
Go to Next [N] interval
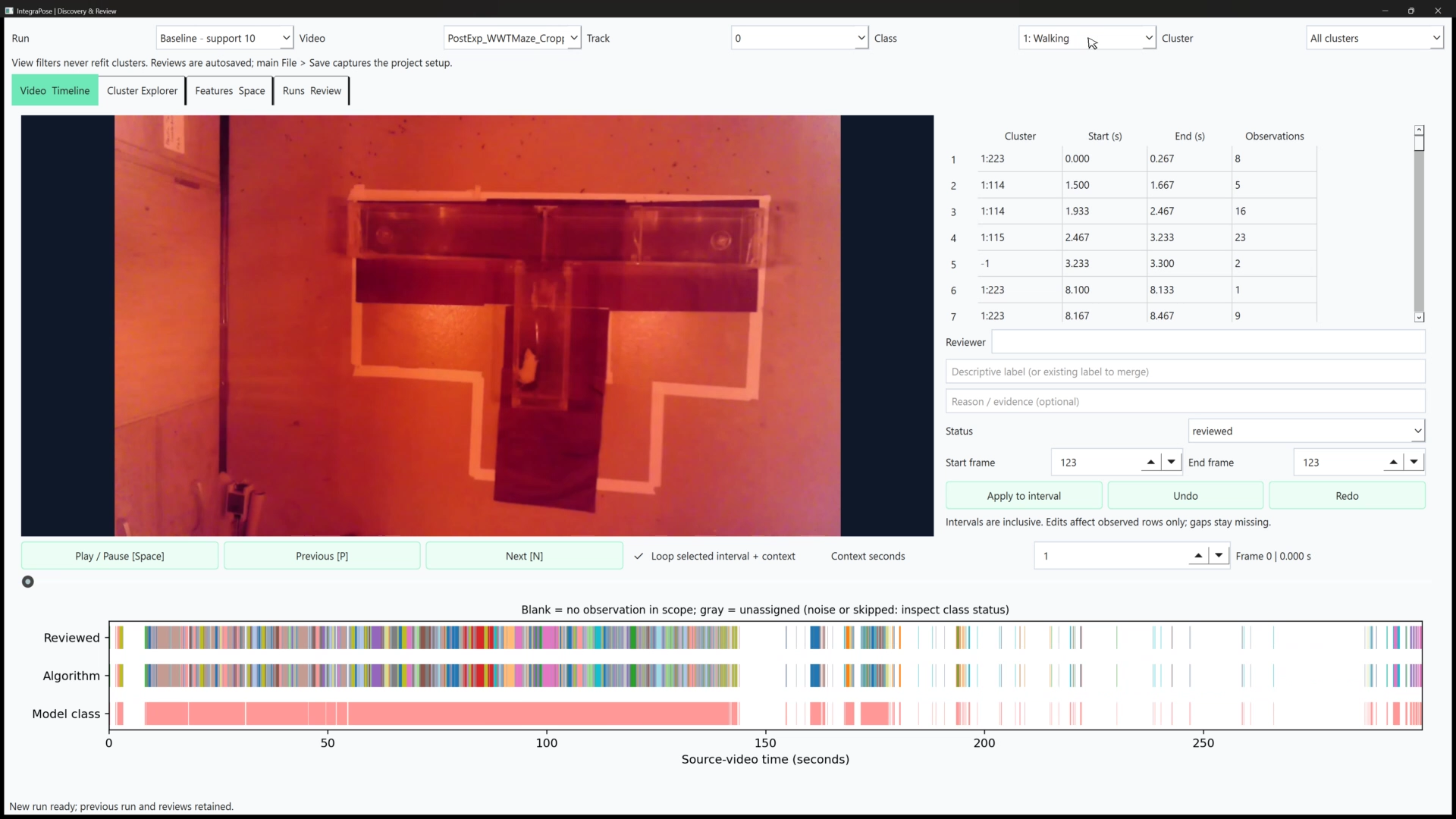pos(524,556)
